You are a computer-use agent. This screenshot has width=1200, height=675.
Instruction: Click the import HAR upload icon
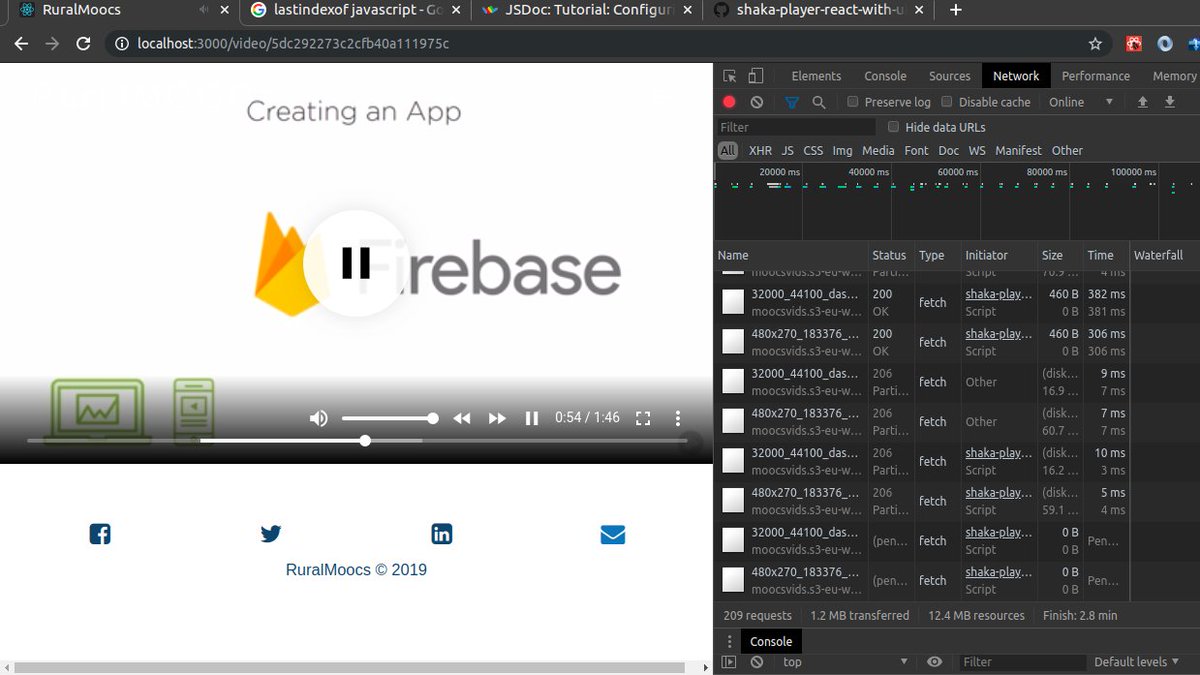(x=1143, y=102)
